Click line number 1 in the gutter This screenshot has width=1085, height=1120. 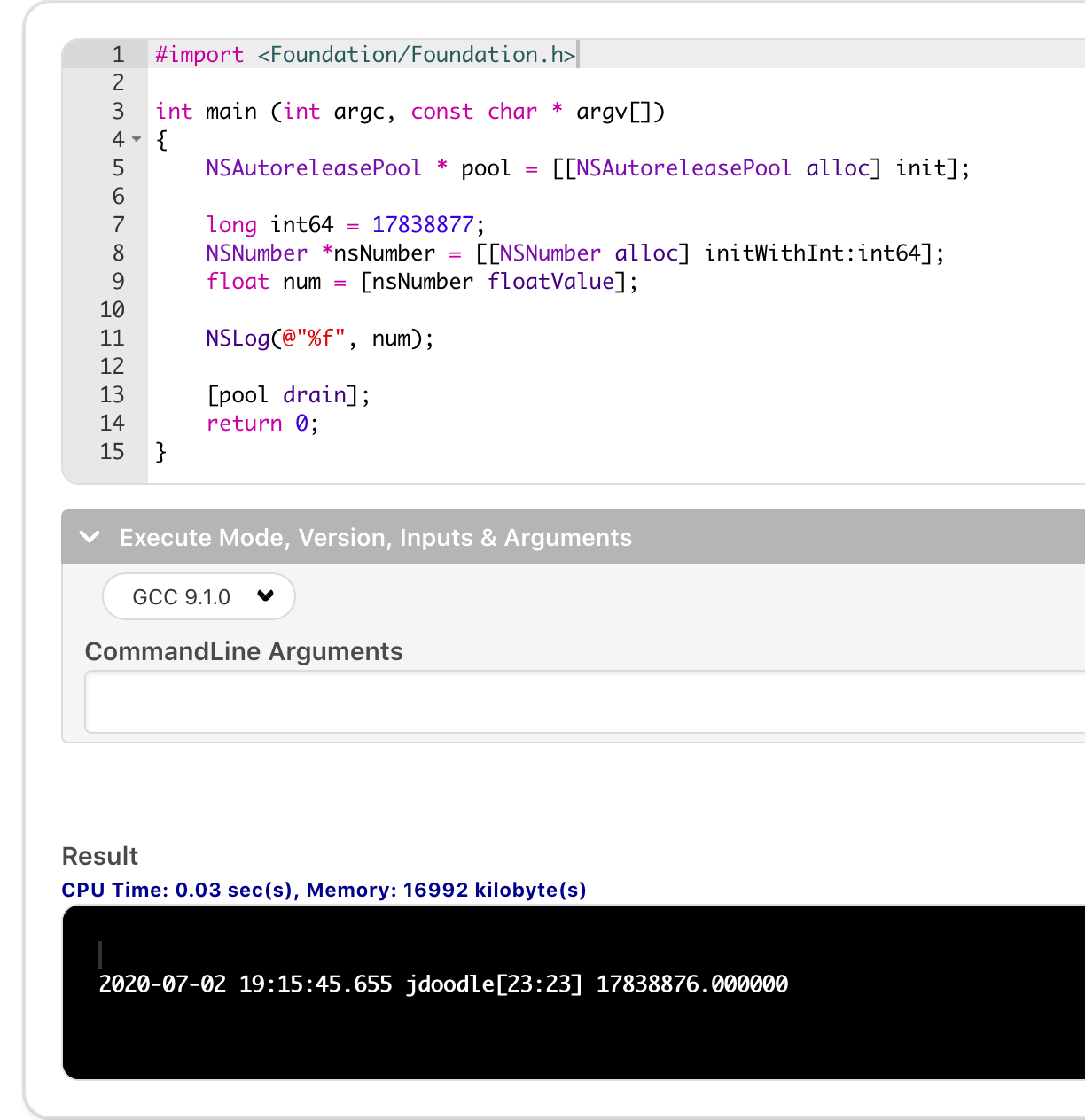click(117, 54)
